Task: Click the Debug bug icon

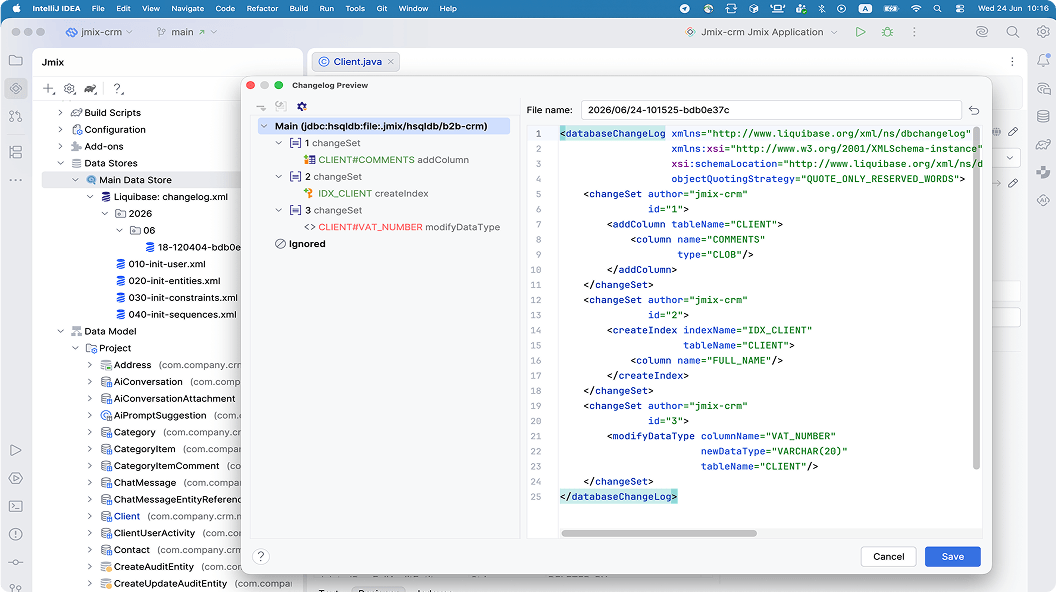Action: click(888, 32)
